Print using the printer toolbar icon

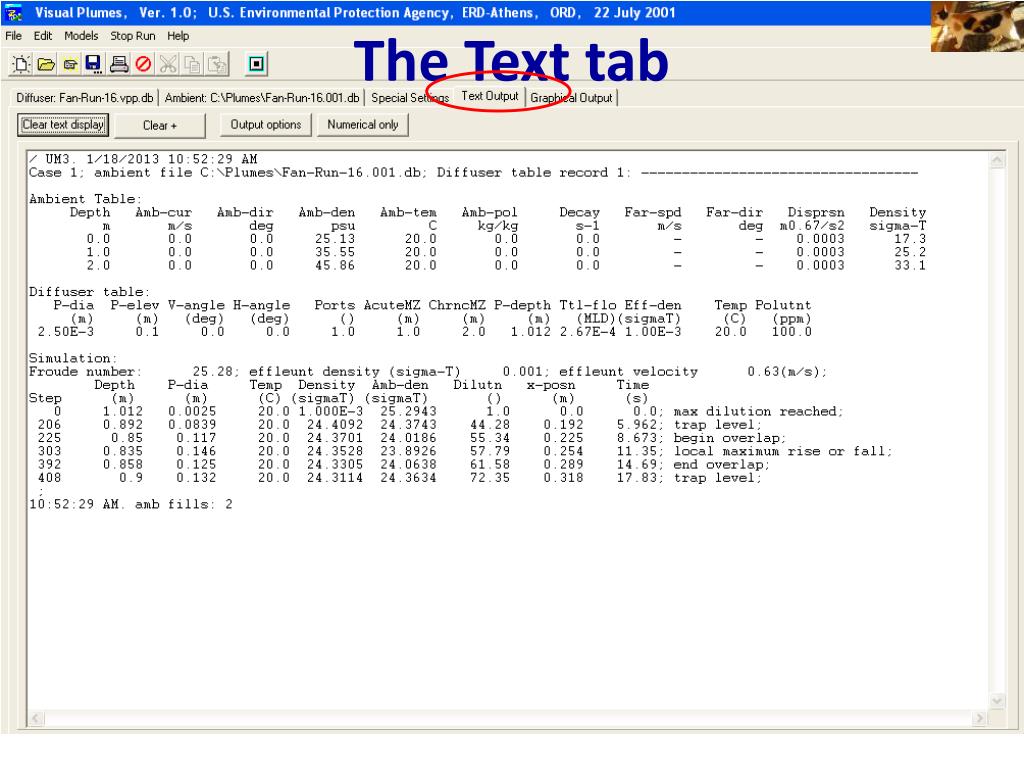click(119, 64)
